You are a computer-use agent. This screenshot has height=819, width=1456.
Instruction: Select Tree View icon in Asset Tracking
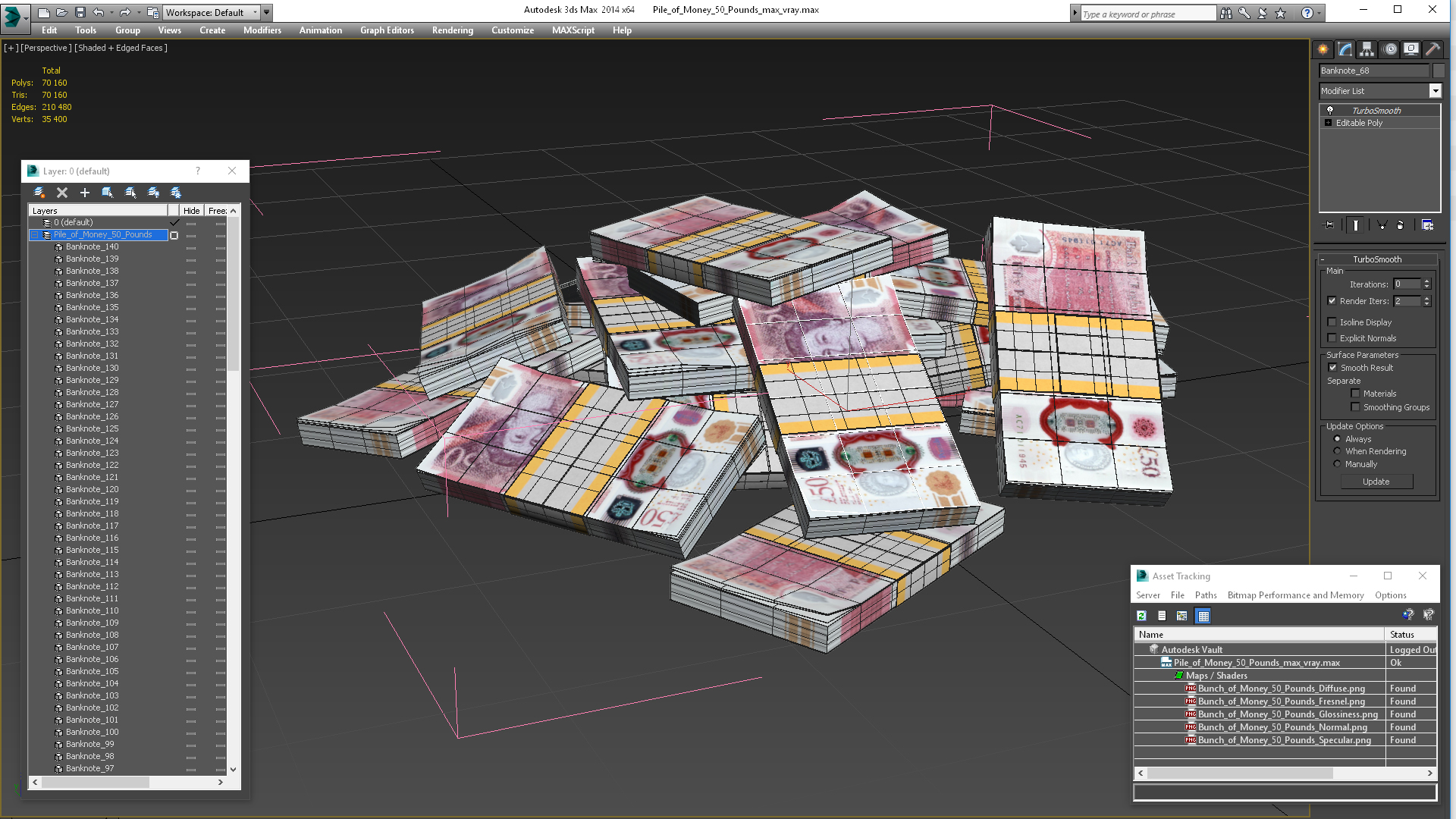1181,616
